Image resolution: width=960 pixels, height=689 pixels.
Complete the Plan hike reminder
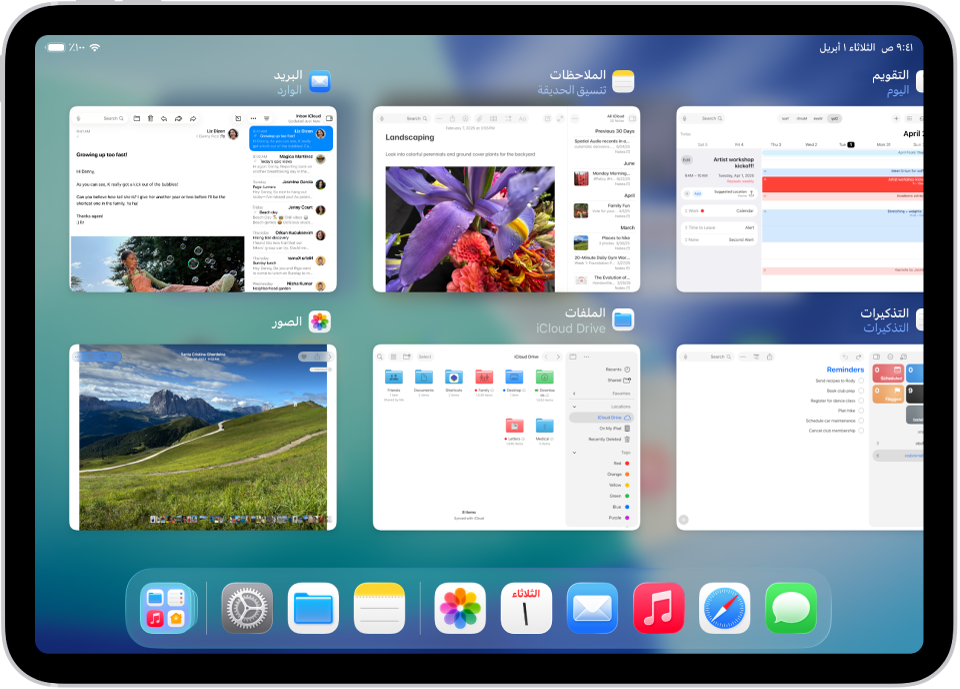(x=861, y=410)
